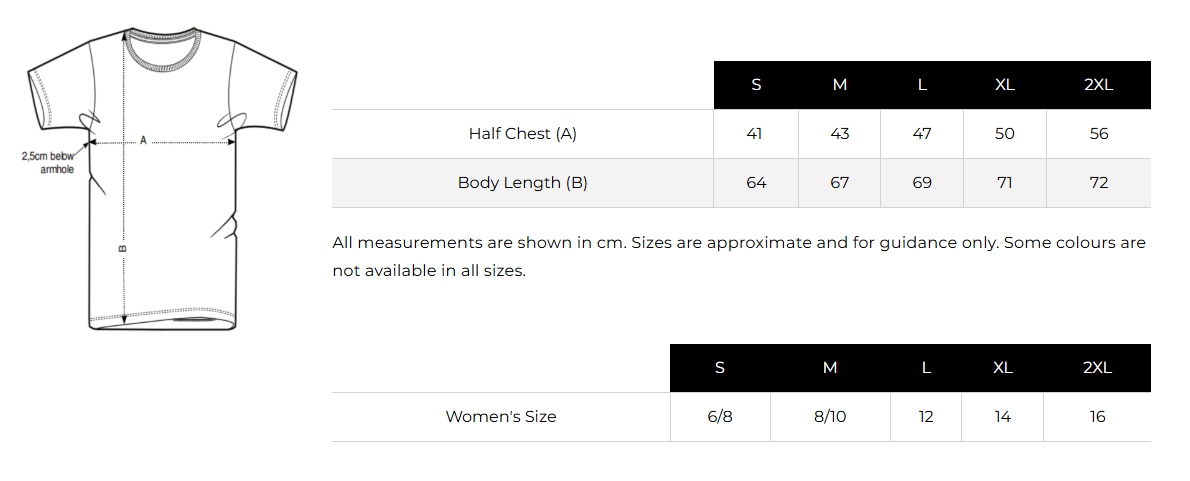The height and width of the screenshot is (481, 1190).
Task: Select the Body Length (B) row label
Action: (x=522, y=183)
